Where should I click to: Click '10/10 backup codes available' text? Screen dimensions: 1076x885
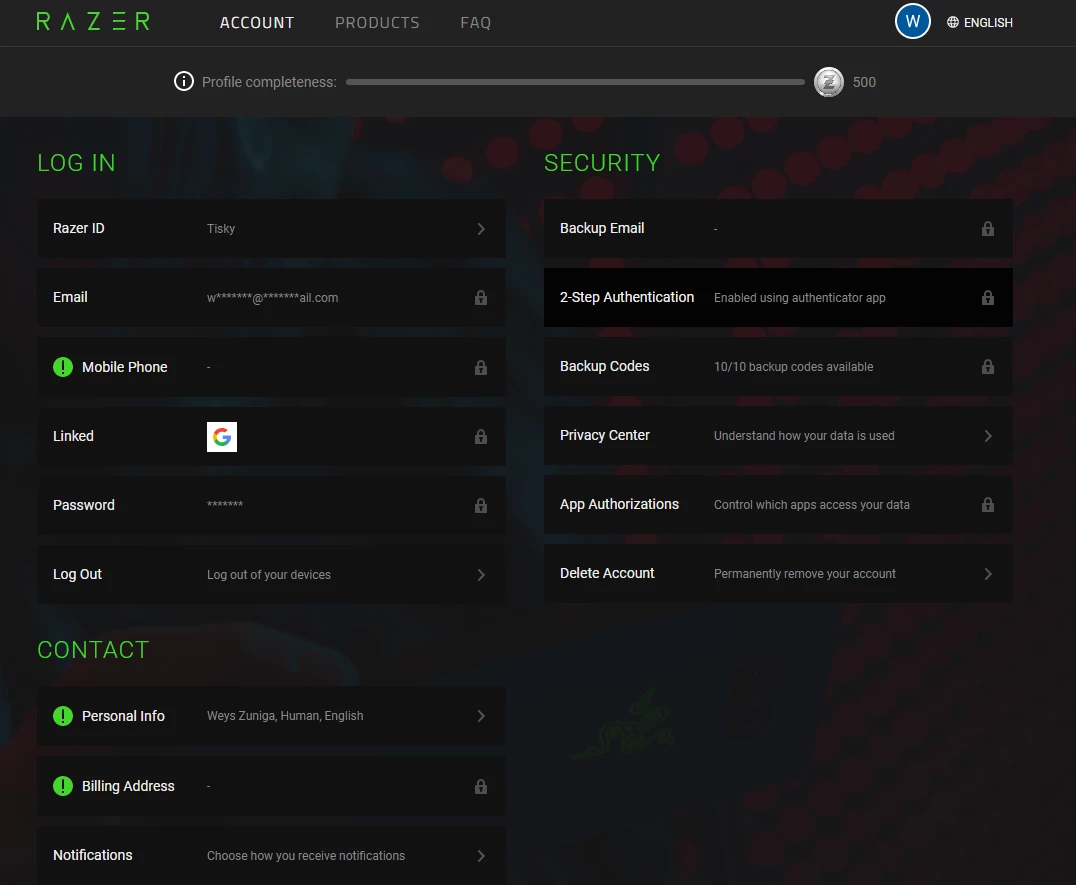coord(793,367)
